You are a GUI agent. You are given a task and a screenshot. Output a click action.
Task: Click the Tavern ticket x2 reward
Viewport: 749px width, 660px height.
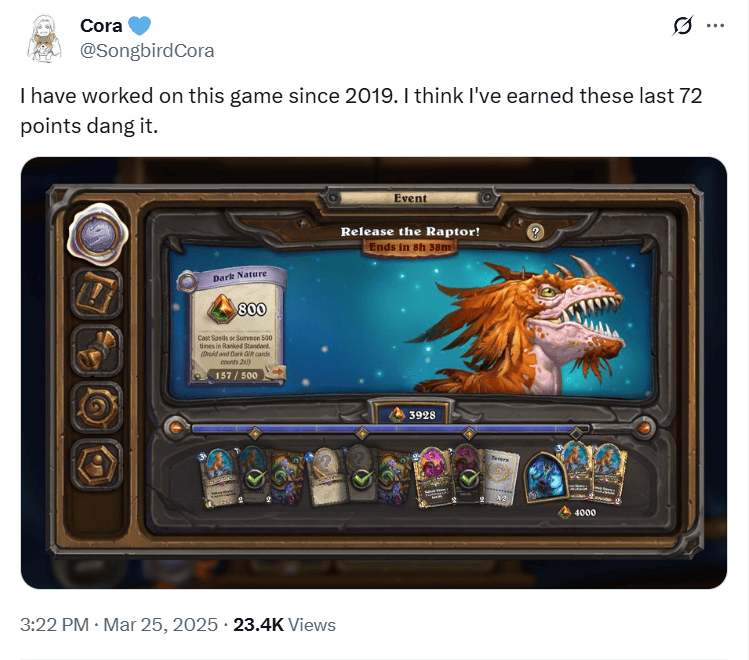click(500, 478)
